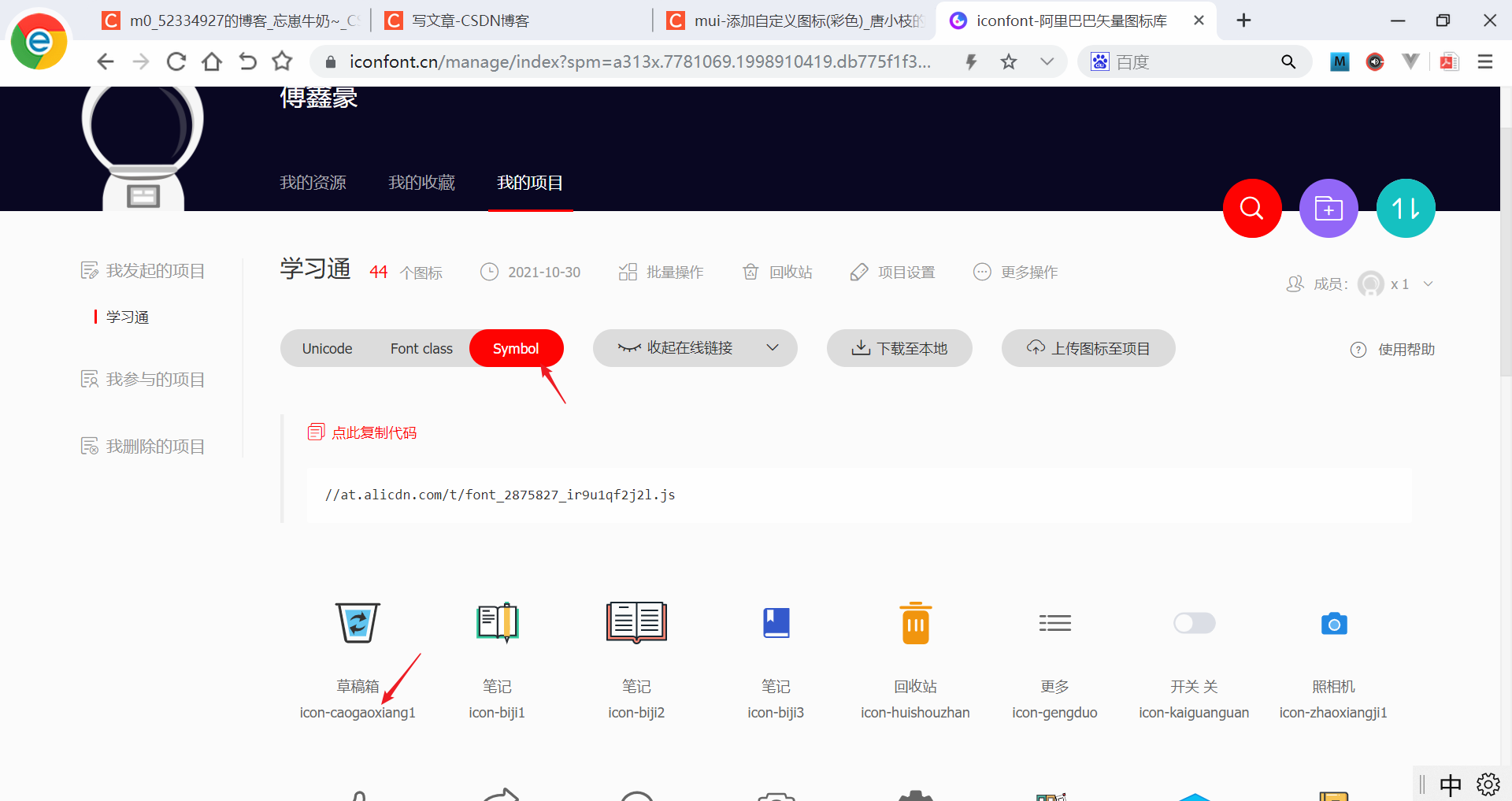This screenshot has height=801, width=1512.
Task: Click 点此复制代码 copy link
Action: point(362,432)
